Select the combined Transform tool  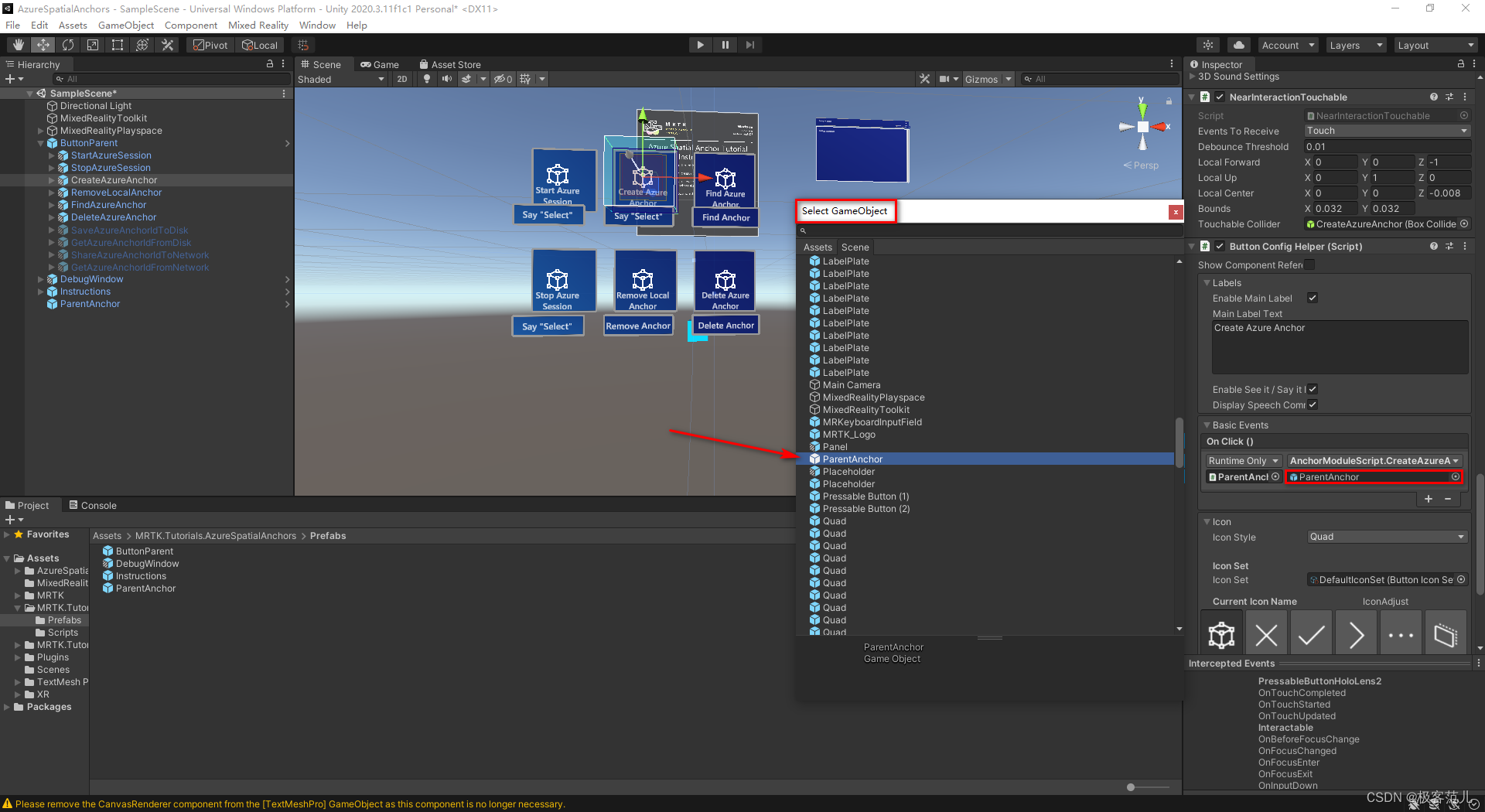pos(142,45)
